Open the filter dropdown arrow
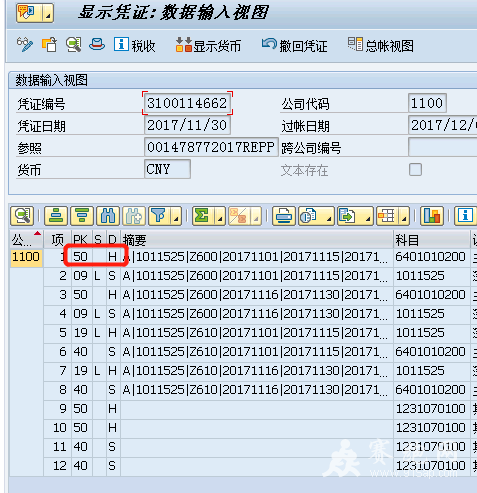 tap(176, 216)
